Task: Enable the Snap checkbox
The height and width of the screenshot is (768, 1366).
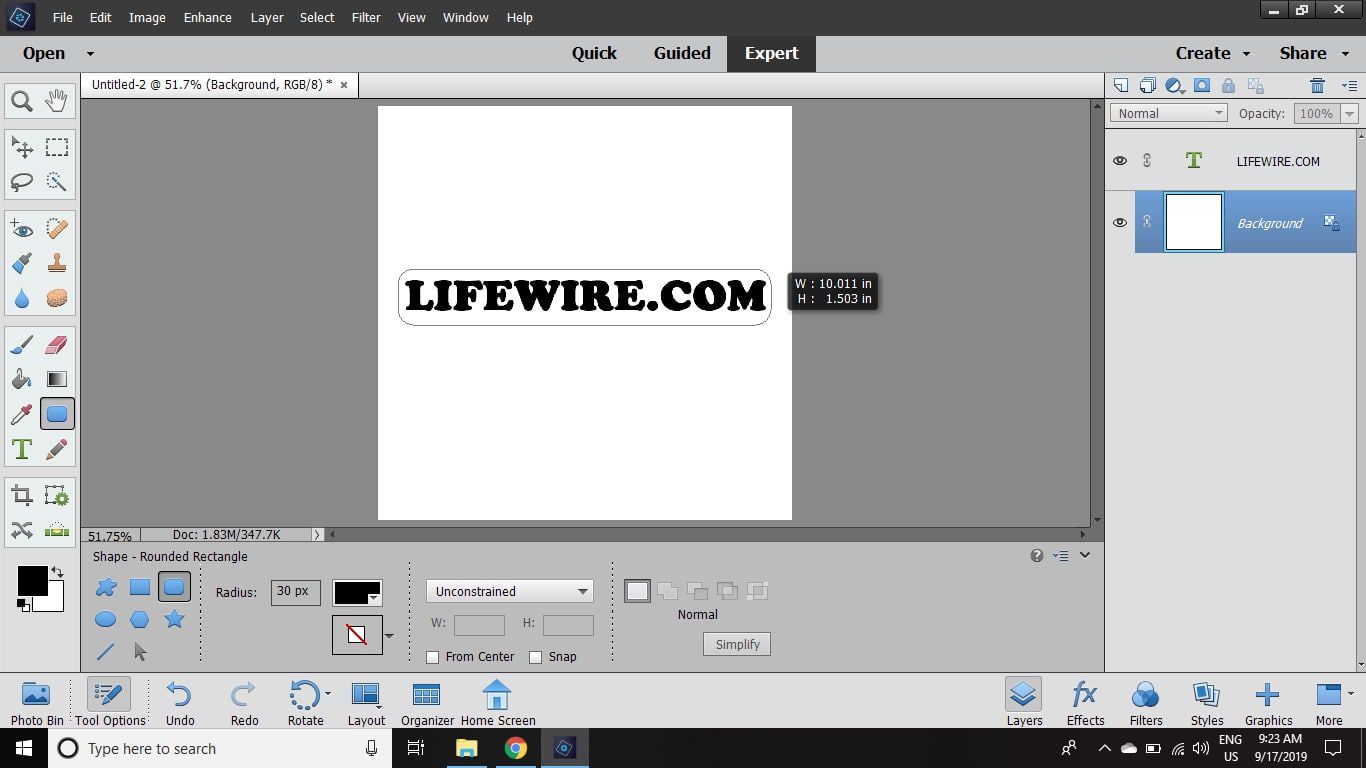Action: click(535, 657)
